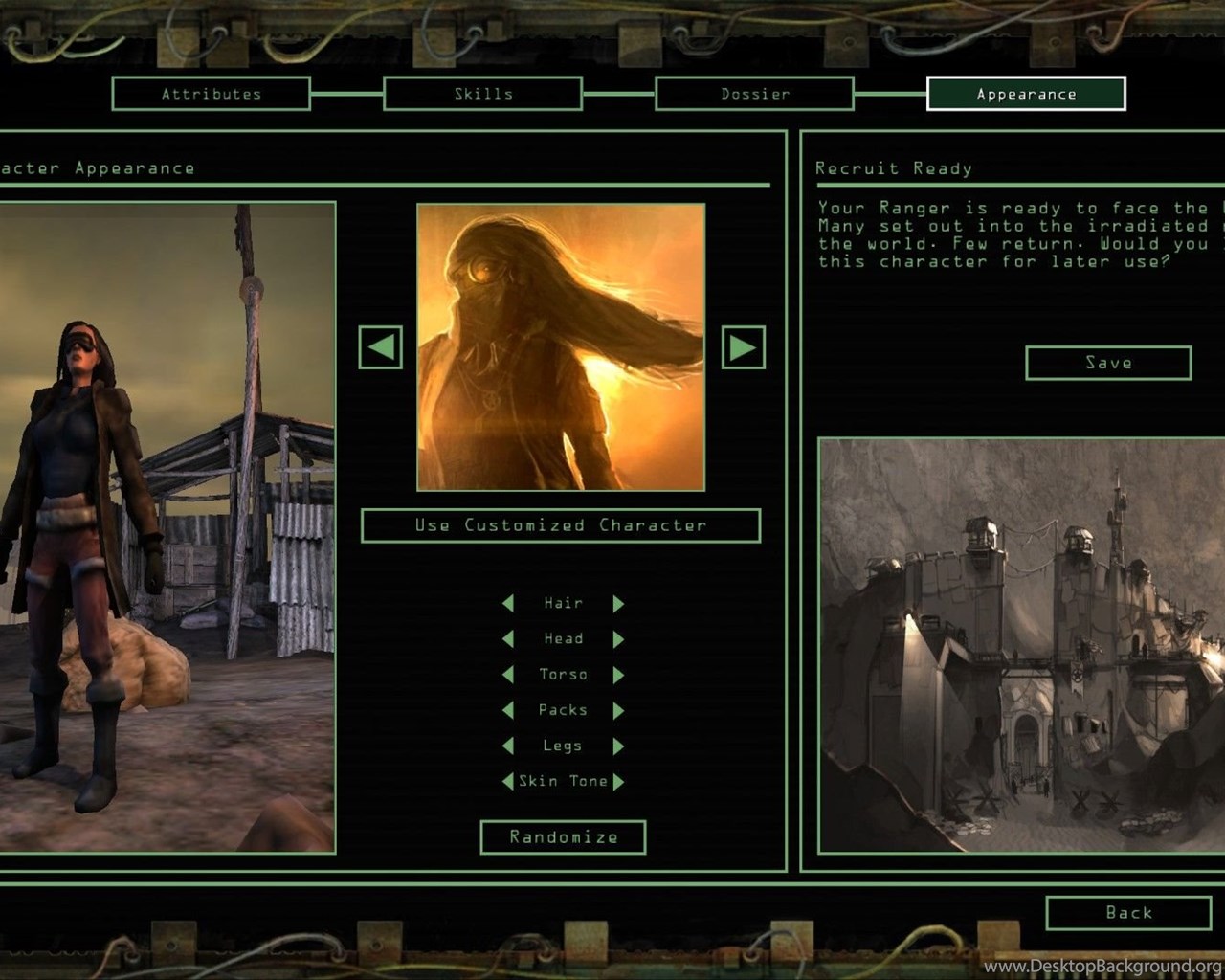Switch to previous Torso option
This screenshot has height=980, width=1225.
point(508,675)
